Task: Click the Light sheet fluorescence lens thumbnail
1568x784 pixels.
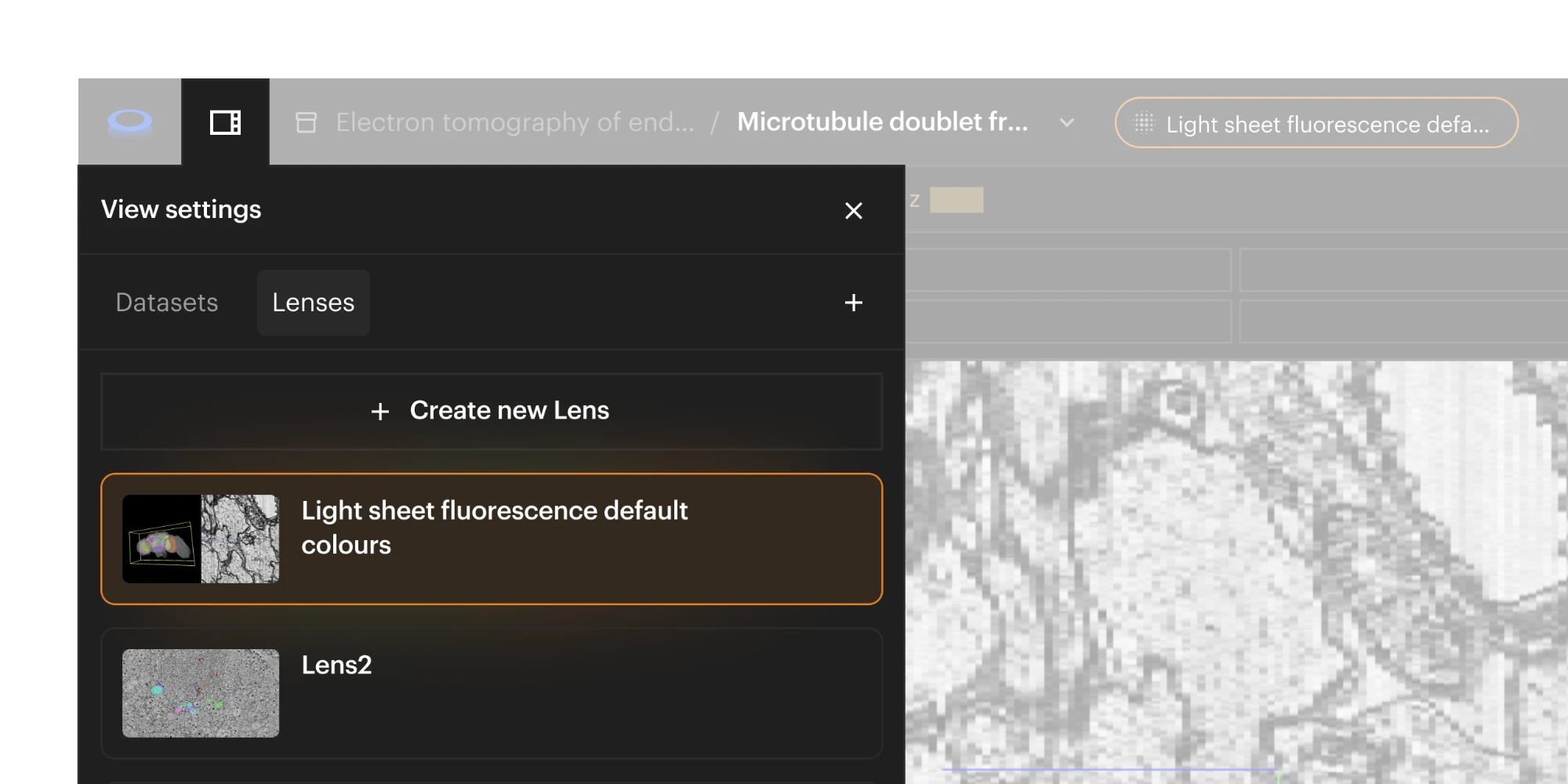Action: pyautogui.click(x=201, y=539)
